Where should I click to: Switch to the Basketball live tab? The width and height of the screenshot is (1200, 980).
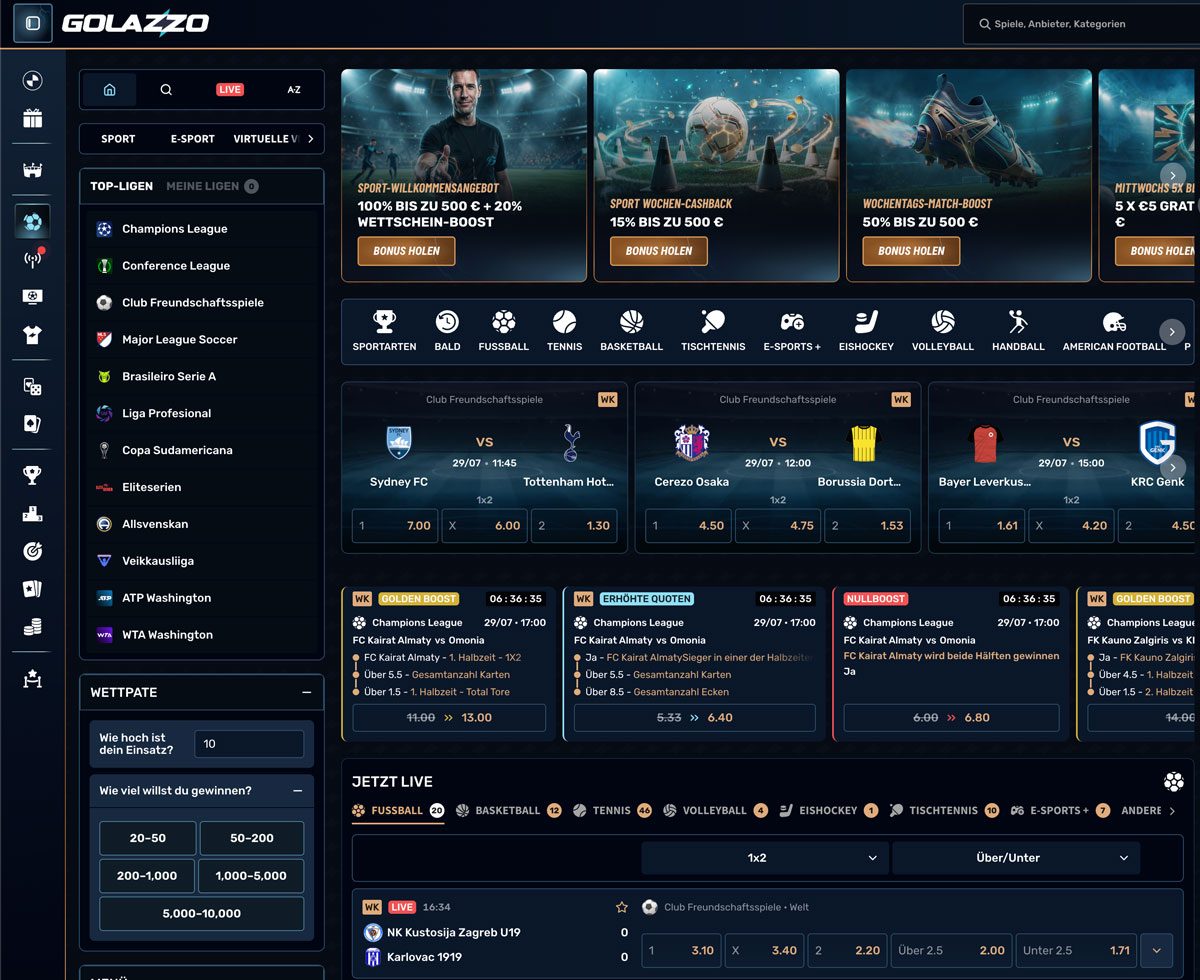coord(508,810)
